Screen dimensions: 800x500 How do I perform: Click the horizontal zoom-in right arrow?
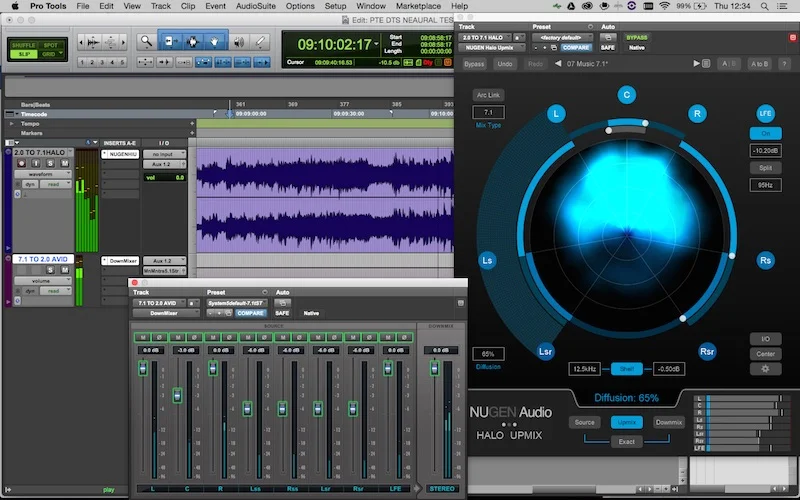pyautogui.click(x=122, y=42)
